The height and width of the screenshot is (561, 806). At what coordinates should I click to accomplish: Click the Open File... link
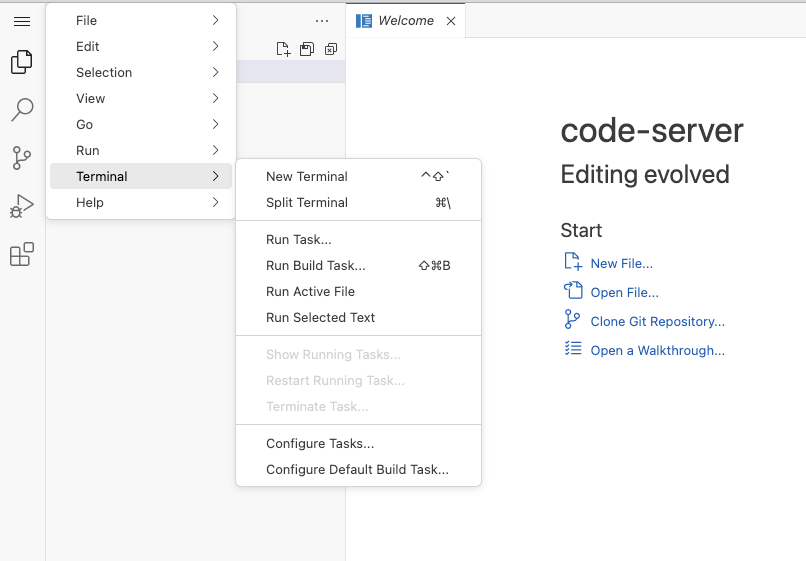point(625,293)
